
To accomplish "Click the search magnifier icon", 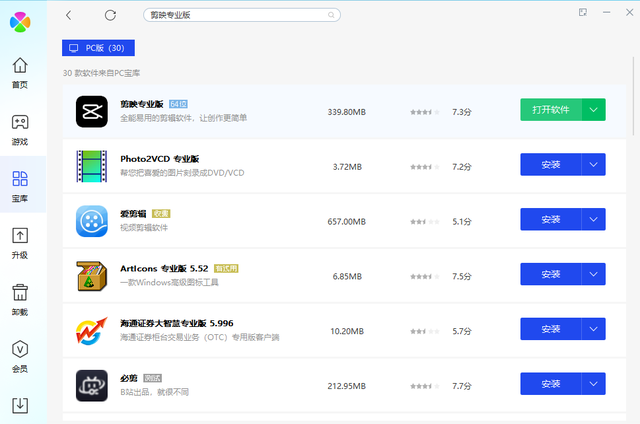I will [331, 15].
